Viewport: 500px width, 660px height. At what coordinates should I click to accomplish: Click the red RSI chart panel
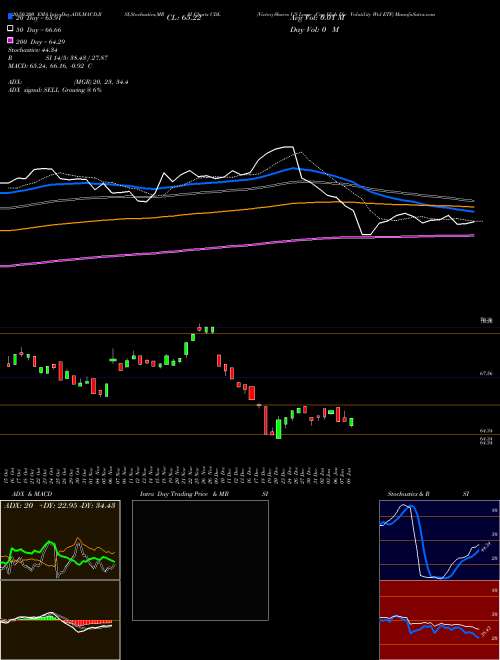(x=439, y=620)
